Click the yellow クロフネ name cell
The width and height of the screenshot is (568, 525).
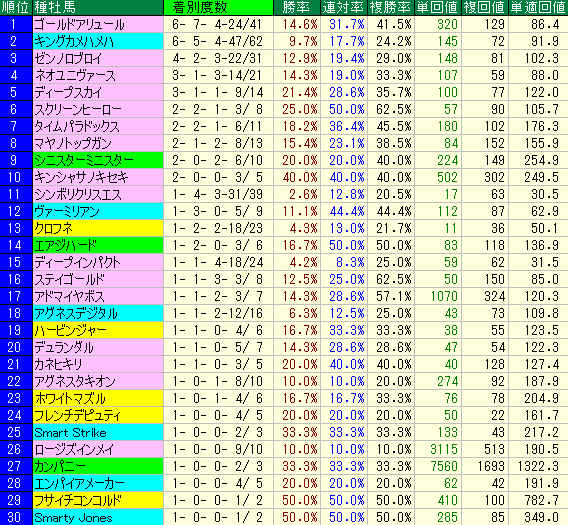(x=98, y=228)
